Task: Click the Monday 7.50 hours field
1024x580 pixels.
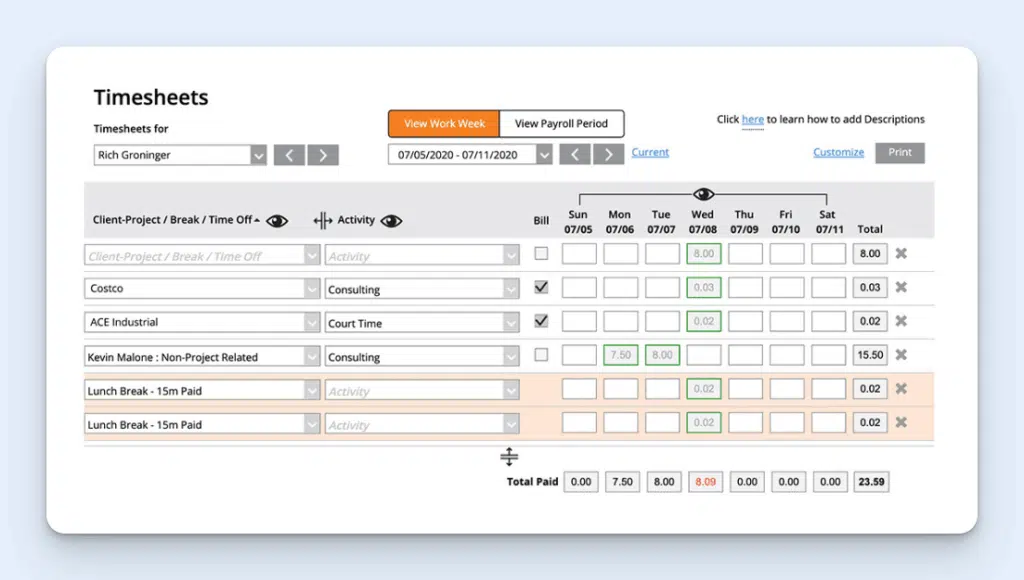Action: 620,355
